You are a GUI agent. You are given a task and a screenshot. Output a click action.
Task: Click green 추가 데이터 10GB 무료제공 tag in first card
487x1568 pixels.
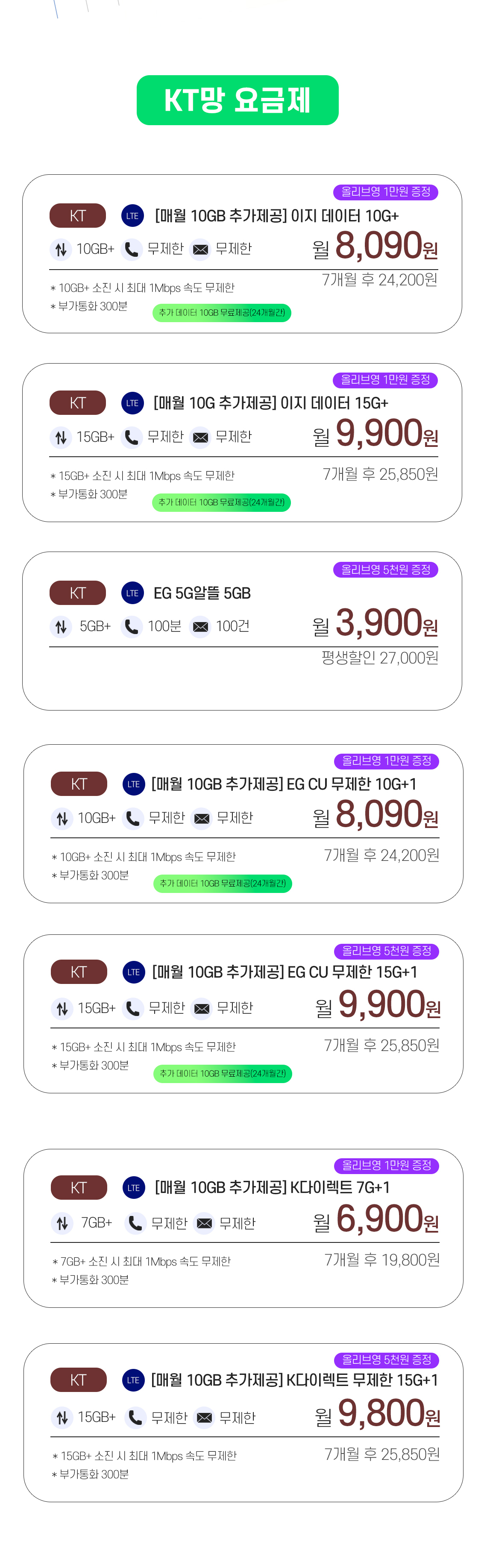tap(222, 313)
